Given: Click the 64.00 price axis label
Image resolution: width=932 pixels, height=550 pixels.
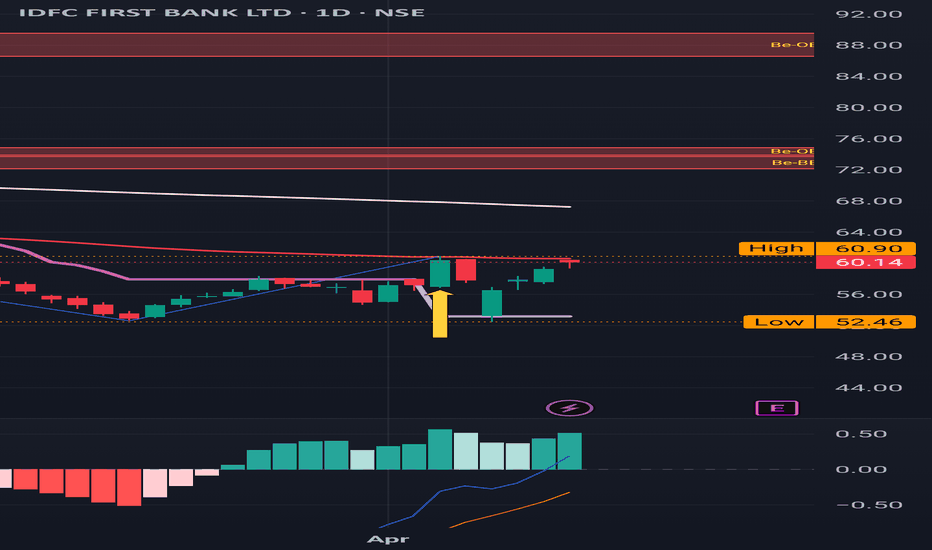Looking at the screenshot, I should coord(868,232).
